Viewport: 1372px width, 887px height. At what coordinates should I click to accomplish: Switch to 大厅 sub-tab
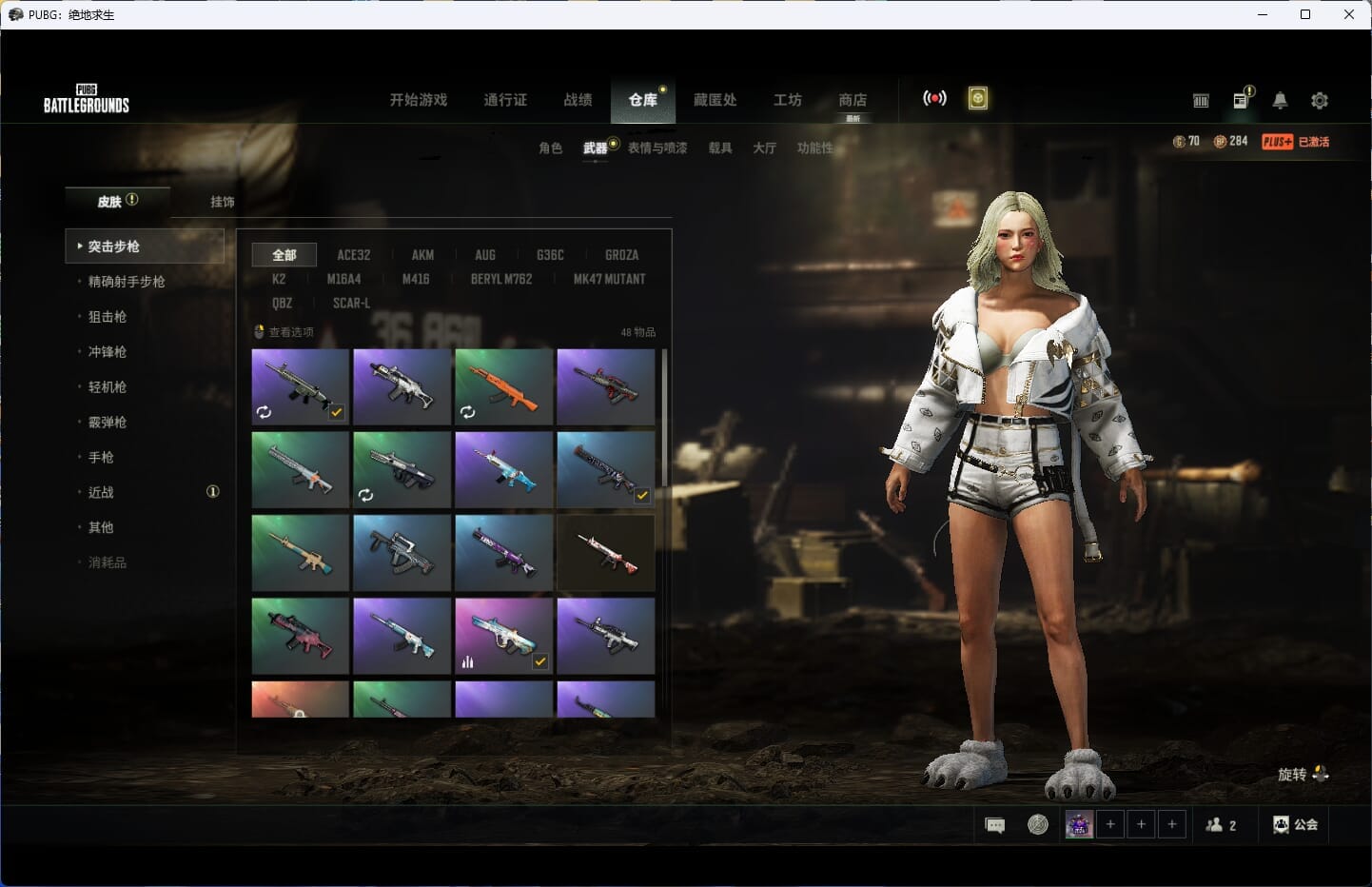(765, 148)
